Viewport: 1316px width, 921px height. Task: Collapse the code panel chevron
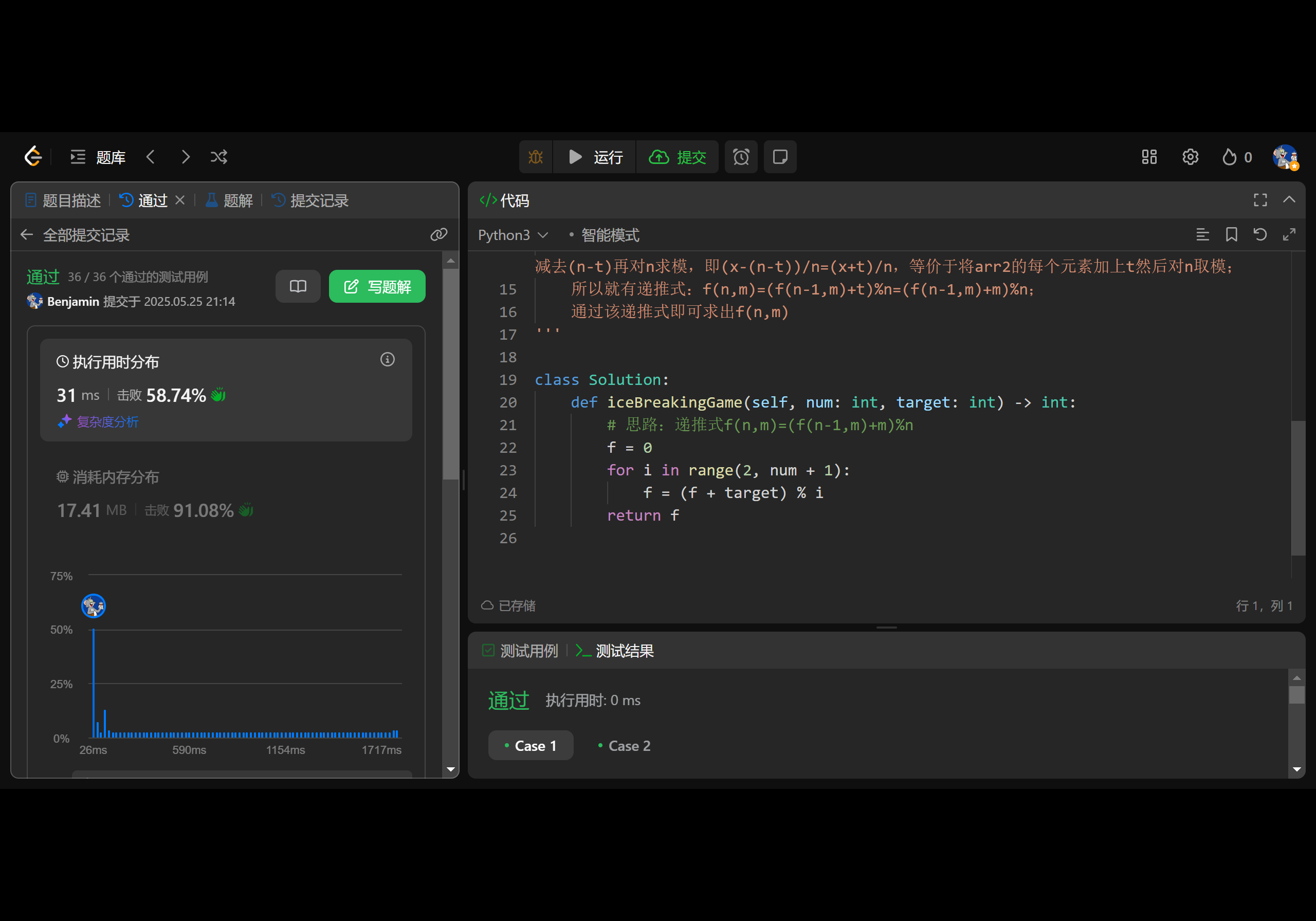pos(1289,200)
